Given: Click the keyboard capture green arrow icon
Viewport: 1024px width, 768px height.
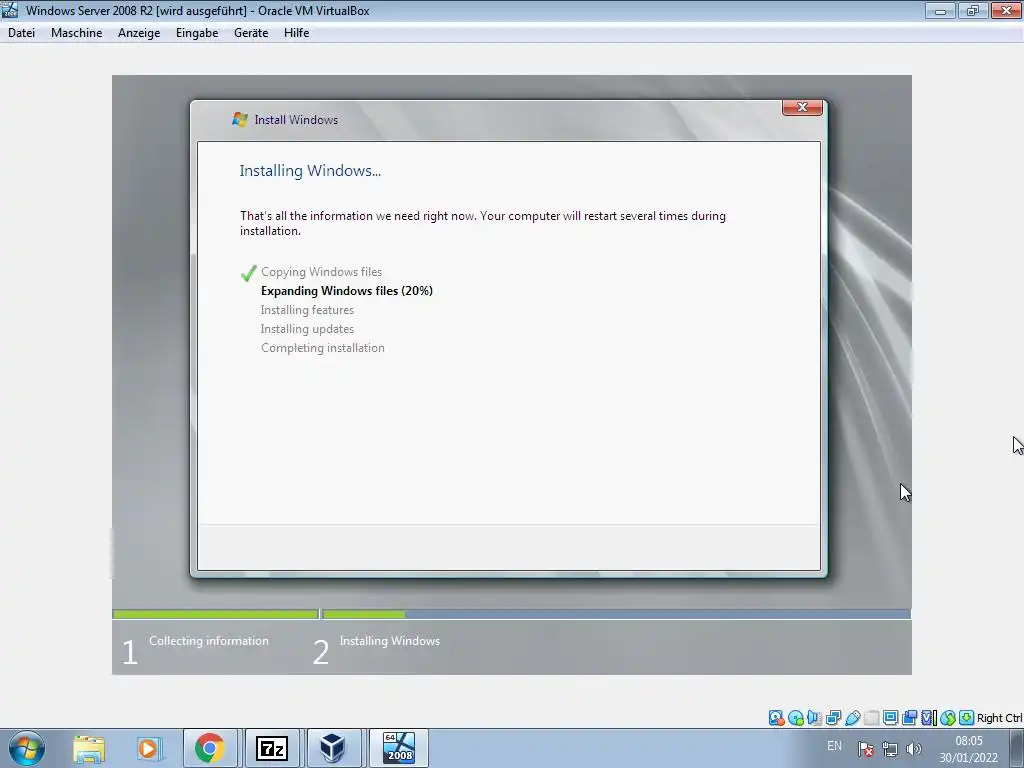Looking at the screenshot, I should click(967, 718).
